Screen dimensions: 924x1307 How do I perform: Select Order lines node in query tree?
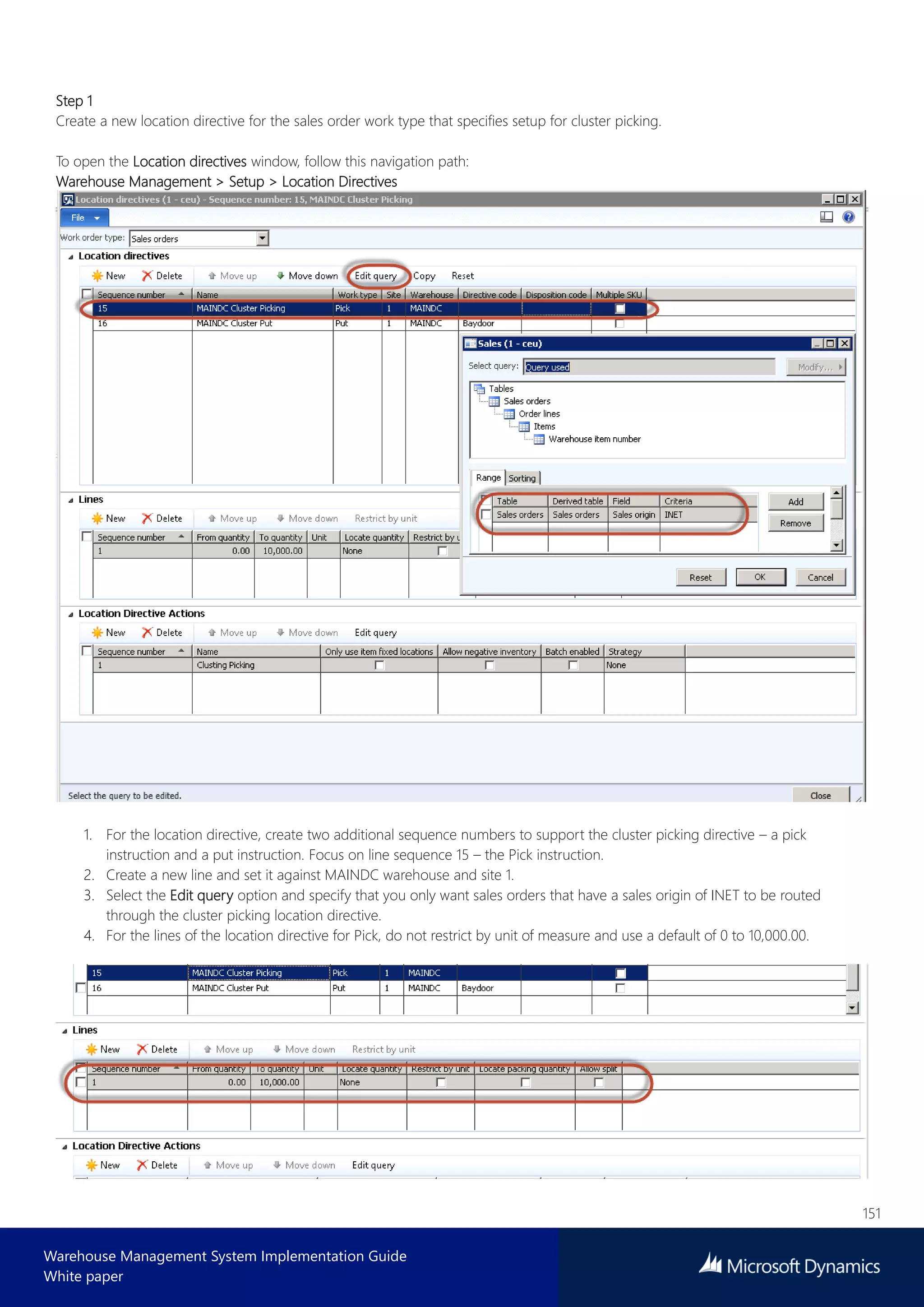[539, 414]
